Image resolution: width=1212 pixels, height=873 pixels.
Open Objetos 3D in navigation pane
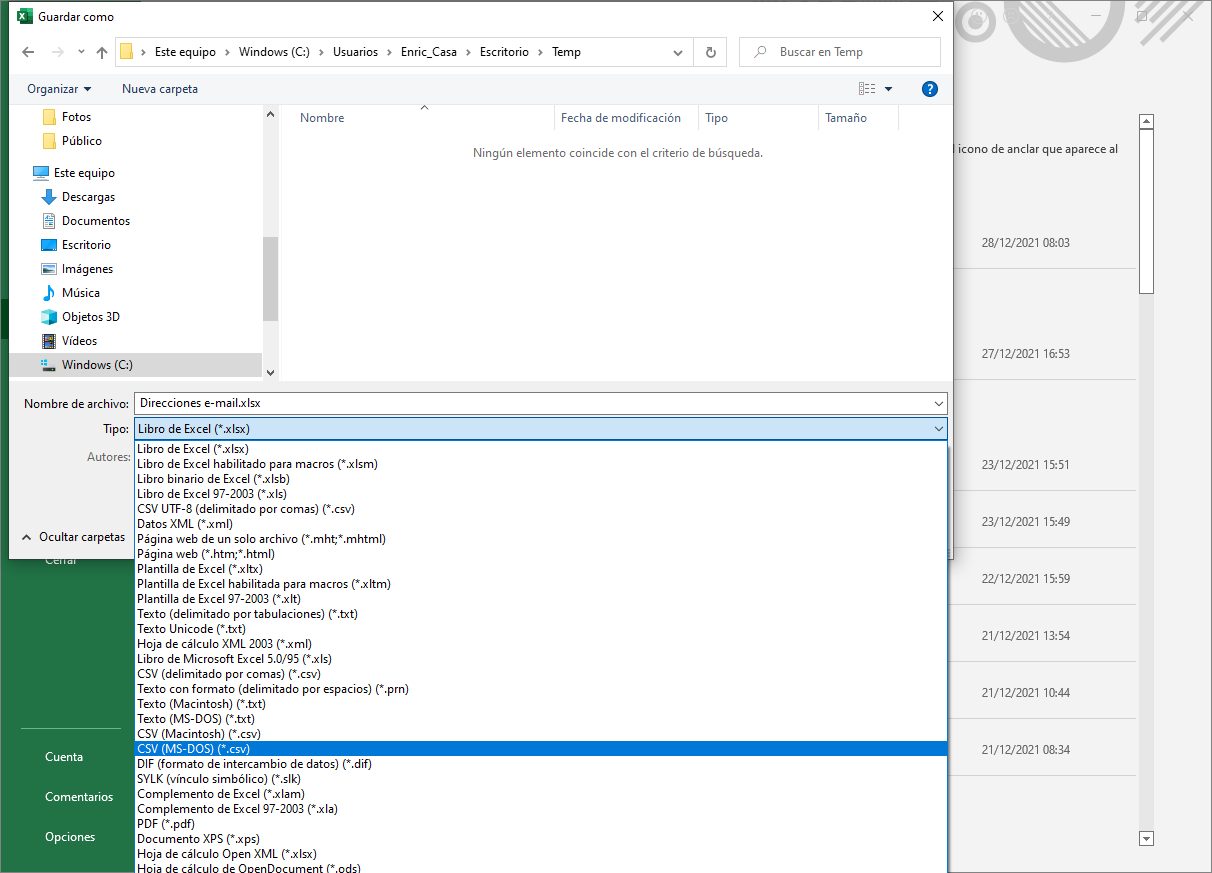[90, 317]
